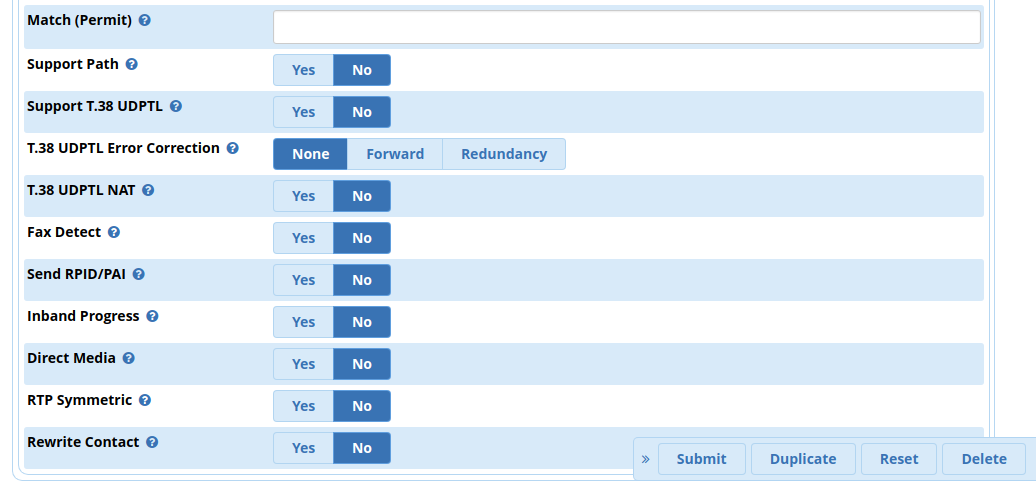This screenshot has height=483, width=1036.
Task: Show help for T.38 UDPTL Error Correction
Action: click(x=233, y=148)
